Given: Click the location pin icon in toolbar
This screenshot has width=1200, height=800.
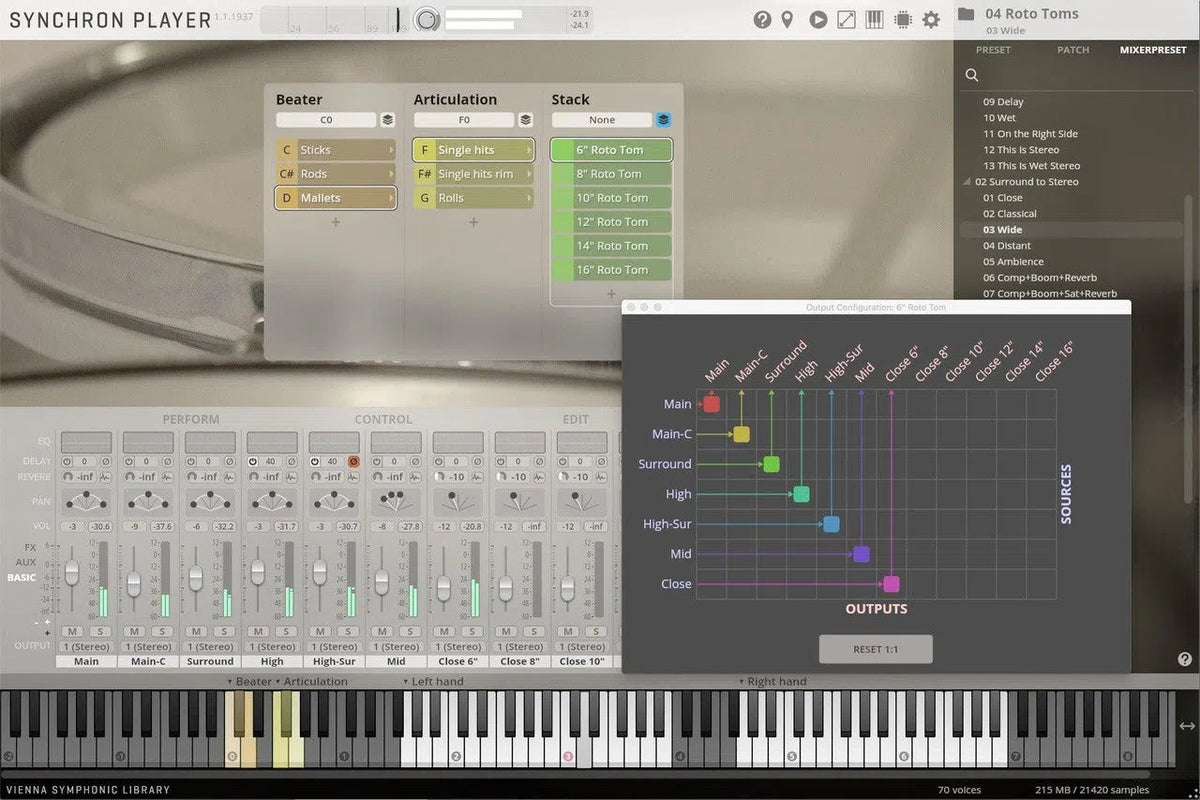Looking at the screenshot, I should pyautogui.click(x=788, y=19).
